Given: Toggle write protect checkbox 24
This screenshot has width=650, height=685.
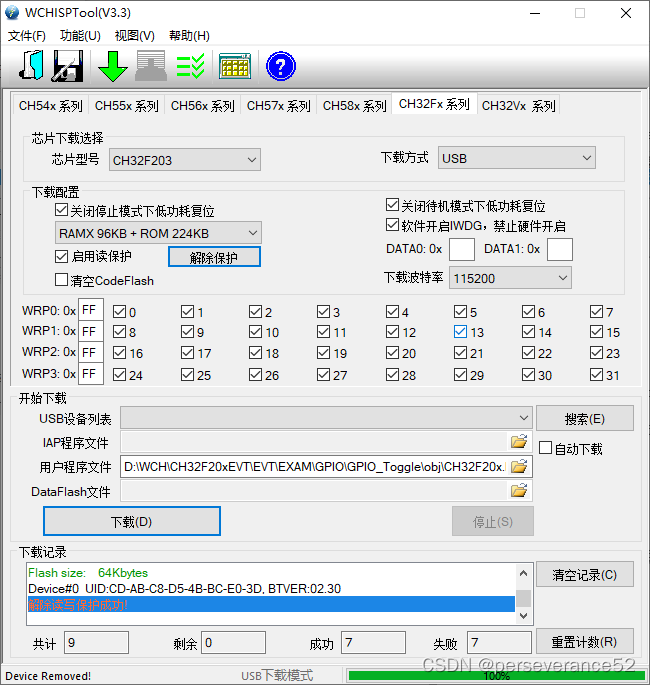Looking at the screenshot, I should pos(119,374).
